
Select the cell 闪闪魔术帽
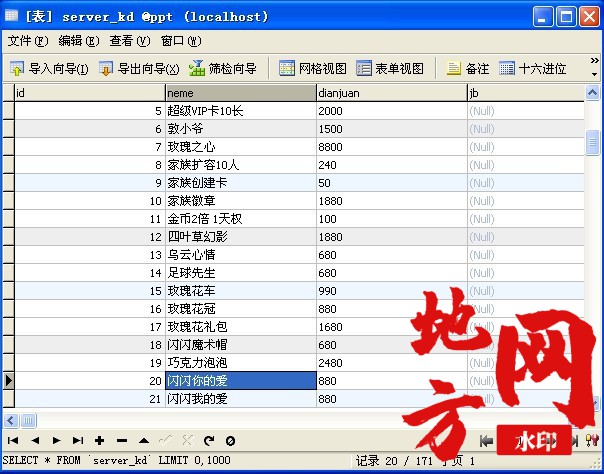pos(241,345)
